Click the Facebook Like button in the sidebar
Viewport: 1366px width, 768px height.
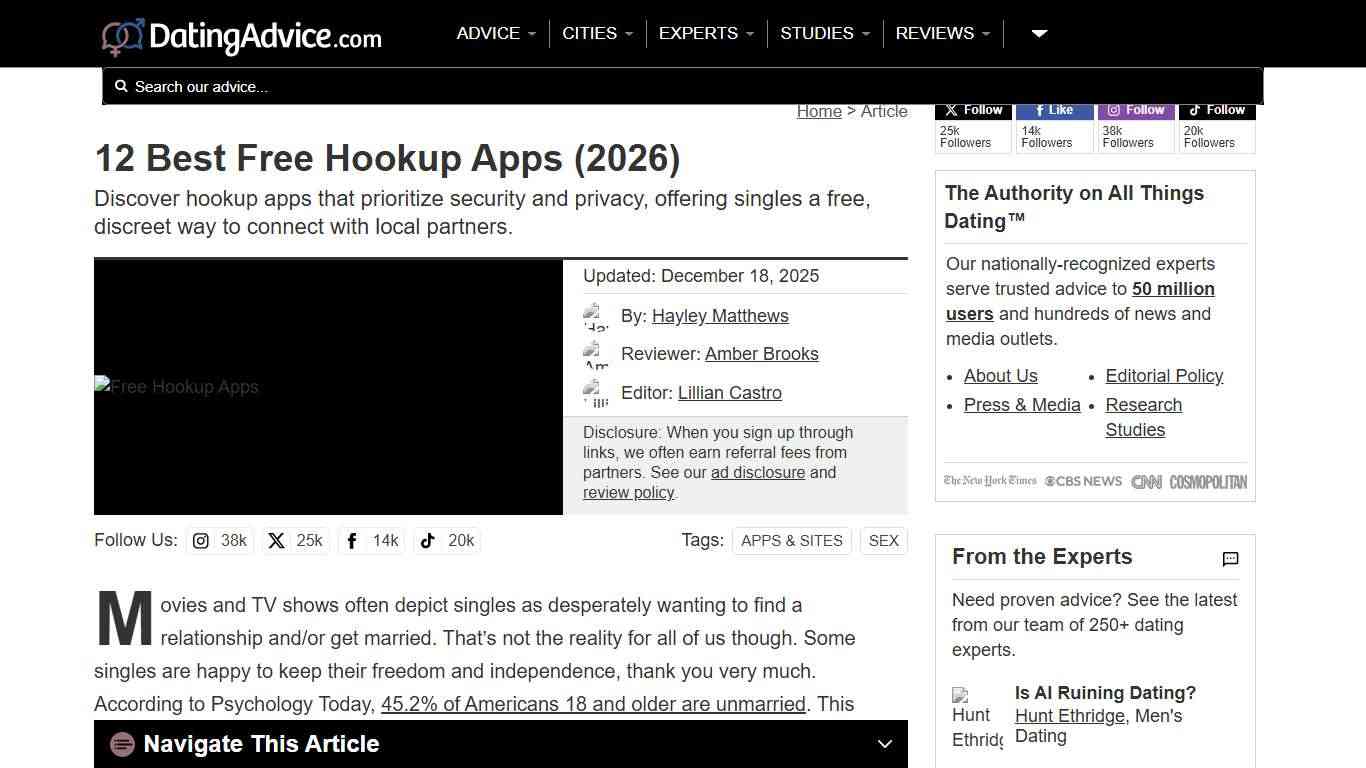(x=1054, y=110)
